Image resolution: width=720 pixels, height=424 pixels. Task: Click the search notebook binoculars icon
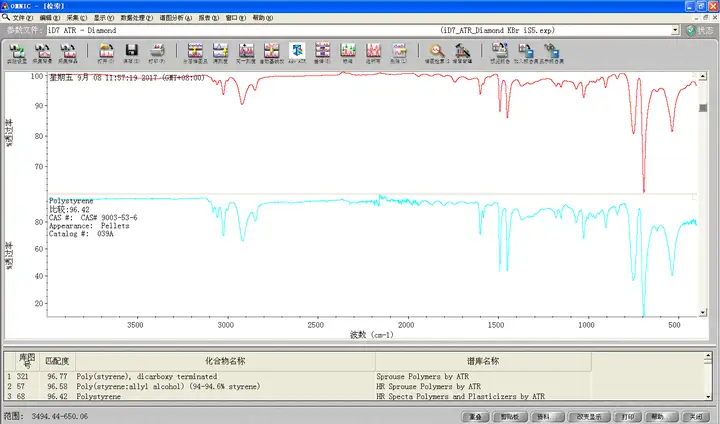click(x=551, y=53)
